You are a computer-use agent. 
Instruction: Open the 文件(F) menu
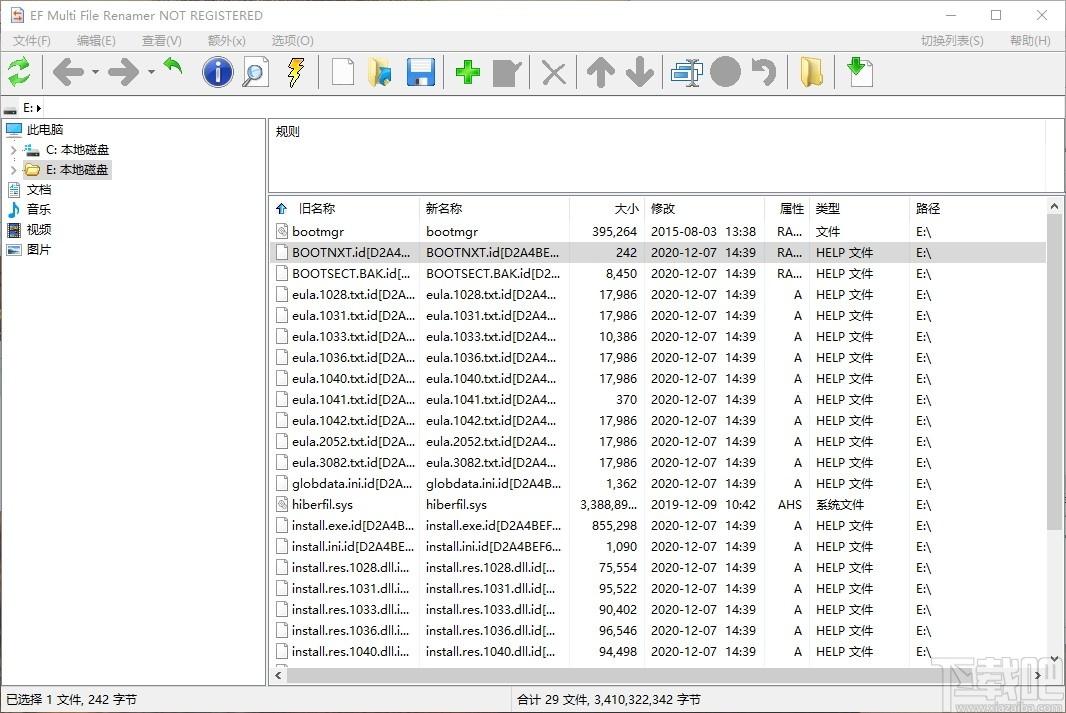(x=32, y=41)
